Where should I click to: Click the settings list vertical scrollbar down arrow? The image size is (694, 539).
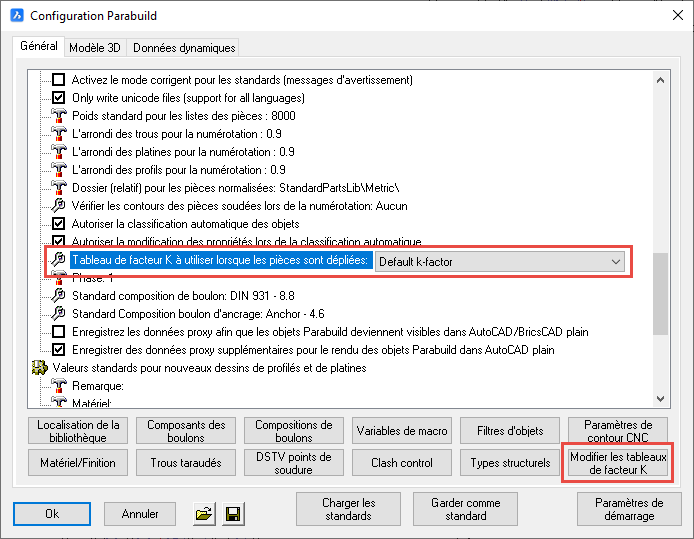pyautogui.click(x=659, y=397)
